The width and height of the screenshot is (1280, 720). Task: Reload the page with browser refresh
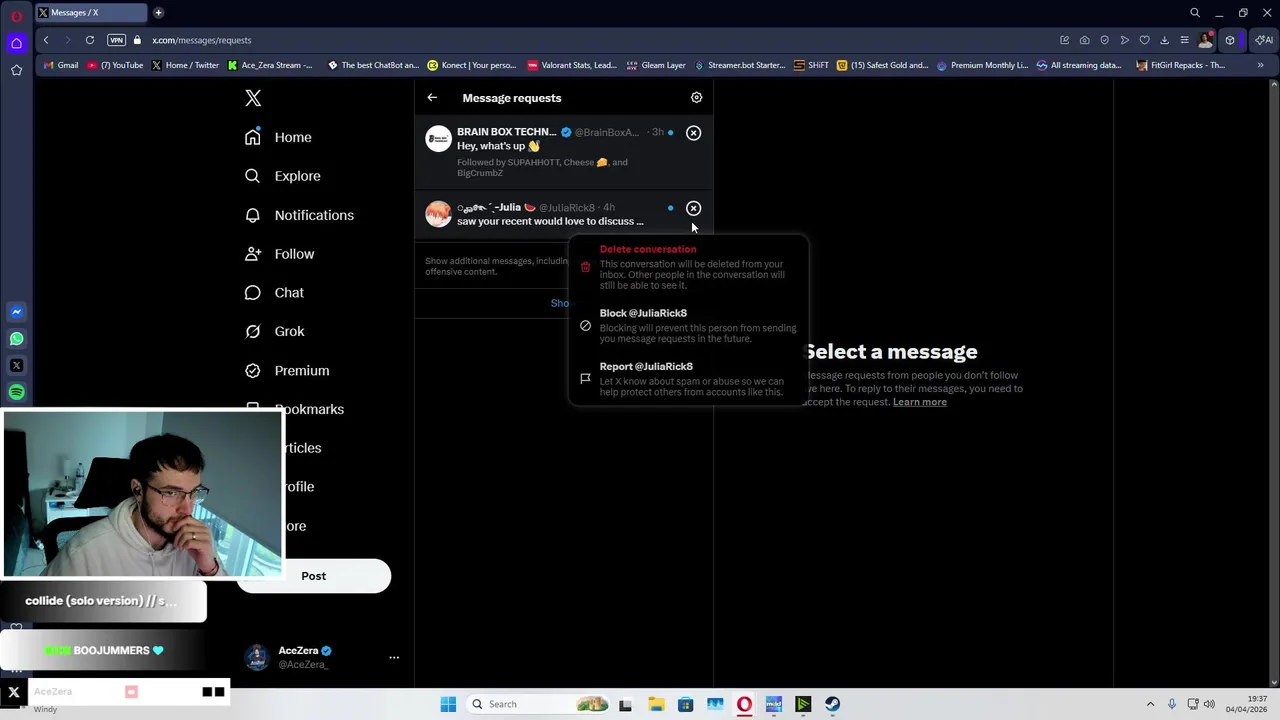(90, 40)
